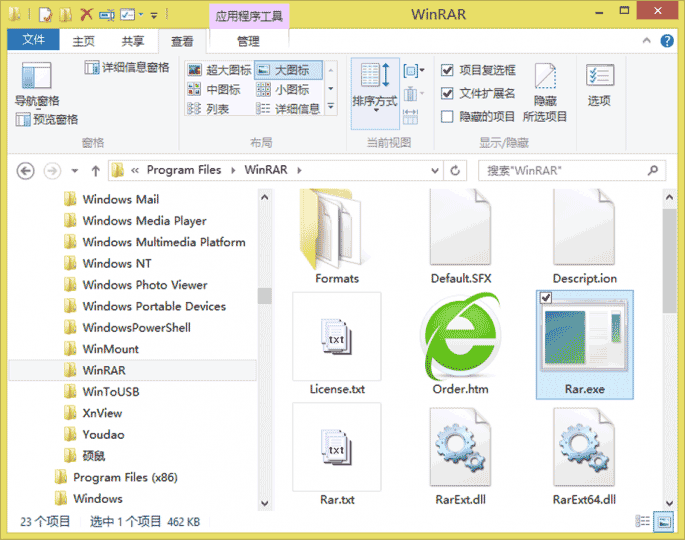The image size is (685, 540).
Task: Choose Details layout
Action: tap(288, 108)
